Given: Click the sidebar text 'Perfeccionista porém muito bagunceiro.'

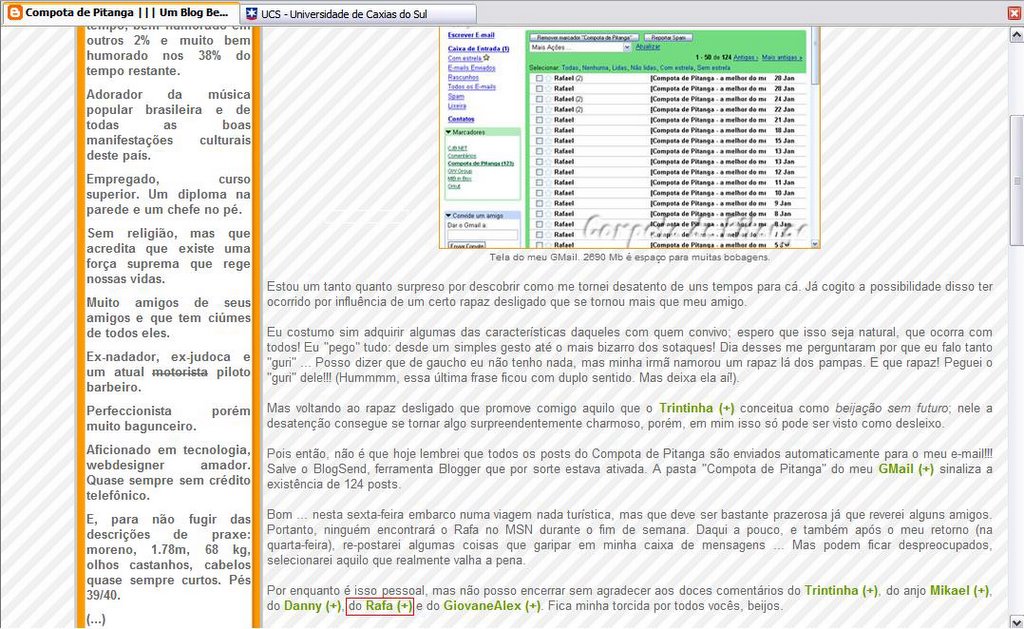Looking at the screenshot, I should point(168,419).
